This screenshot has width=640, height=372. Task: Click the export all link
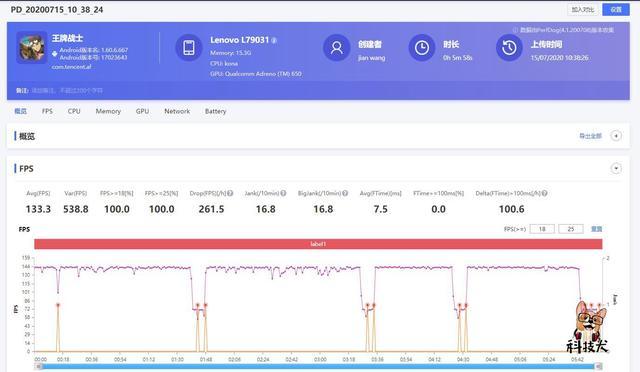[590, 136]
